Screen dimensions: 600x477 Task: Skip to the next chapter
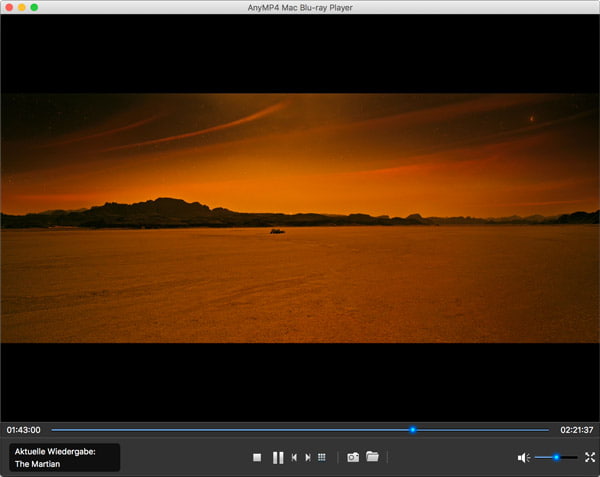(x=308, y=457)
